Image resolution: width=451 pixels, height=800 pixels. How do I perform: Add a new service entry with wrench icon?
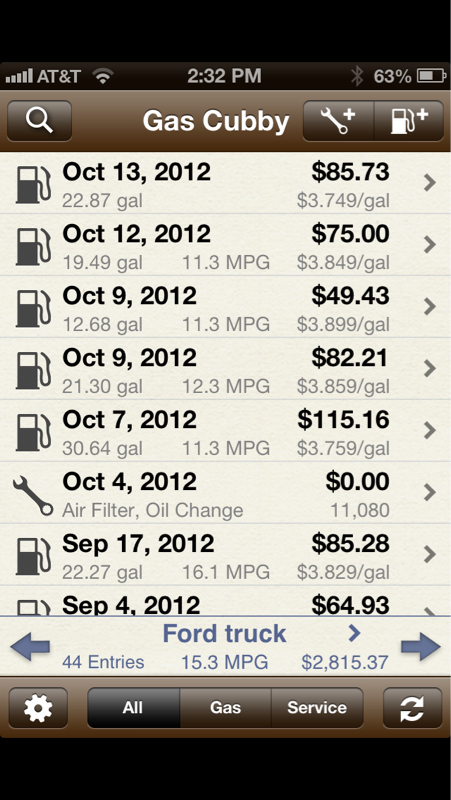(x=338, y=121)
